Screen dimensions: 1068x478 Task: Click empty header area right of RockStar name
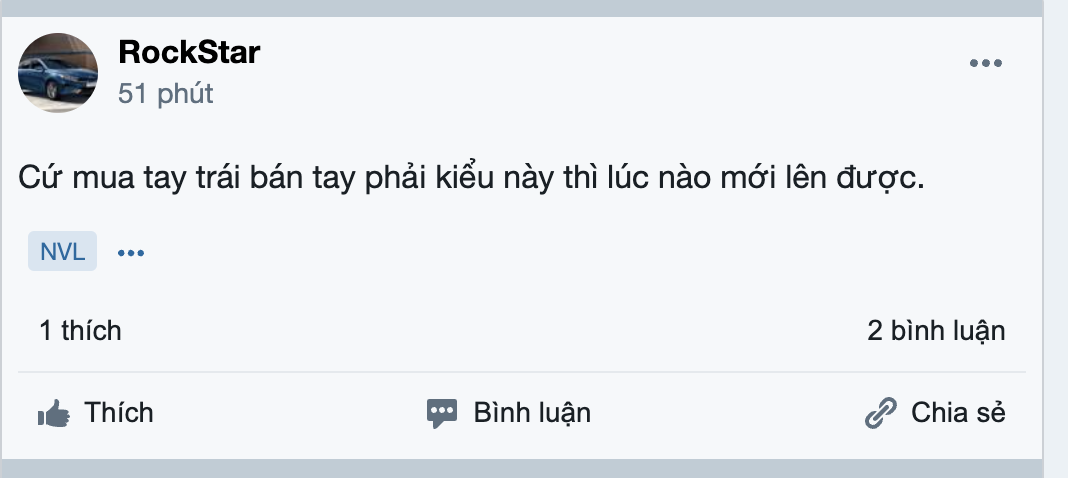click(600, 60)
